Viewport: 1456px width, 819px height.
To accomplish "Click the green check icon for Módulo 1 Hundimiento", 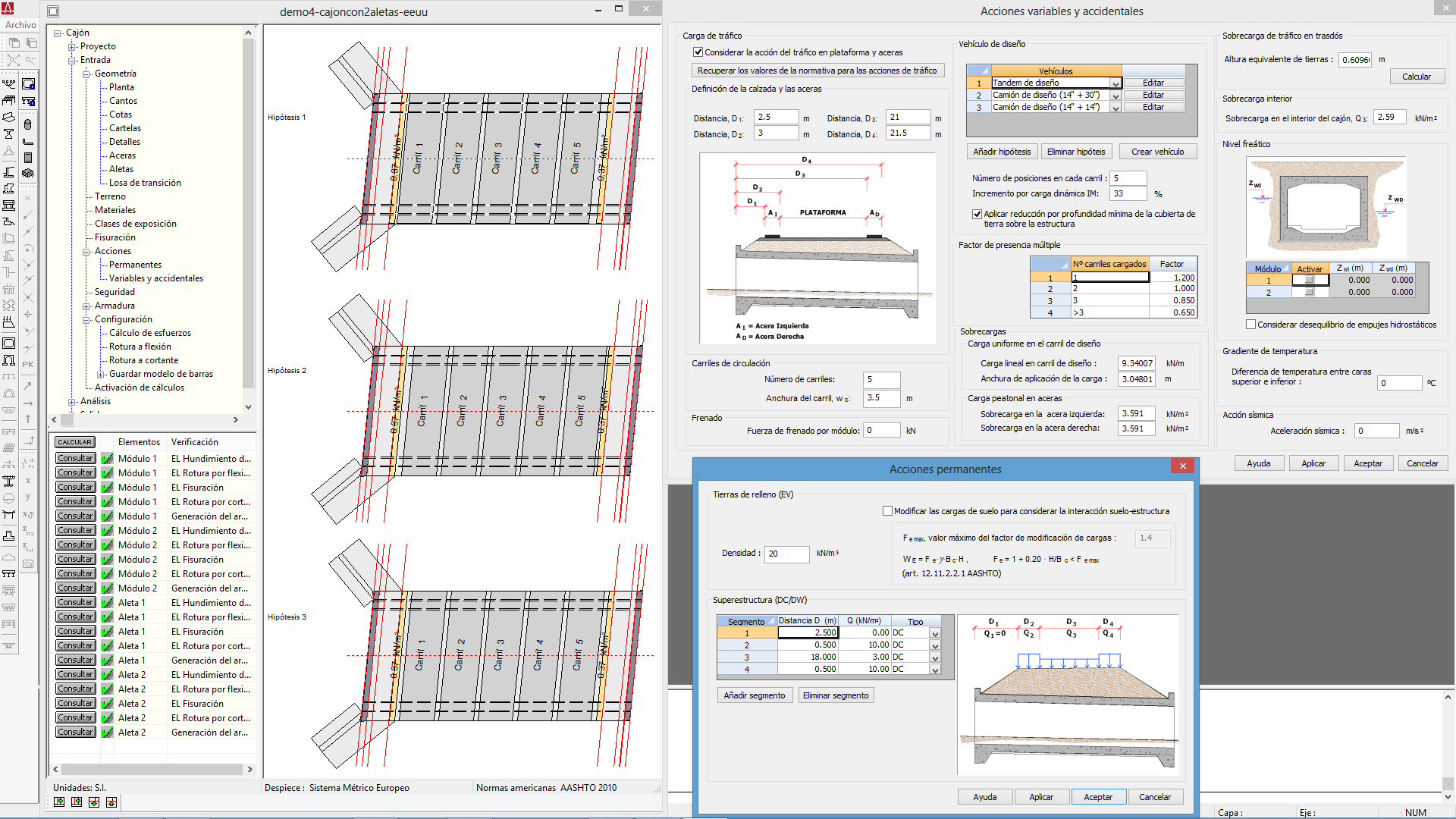I will coord(107,459).
